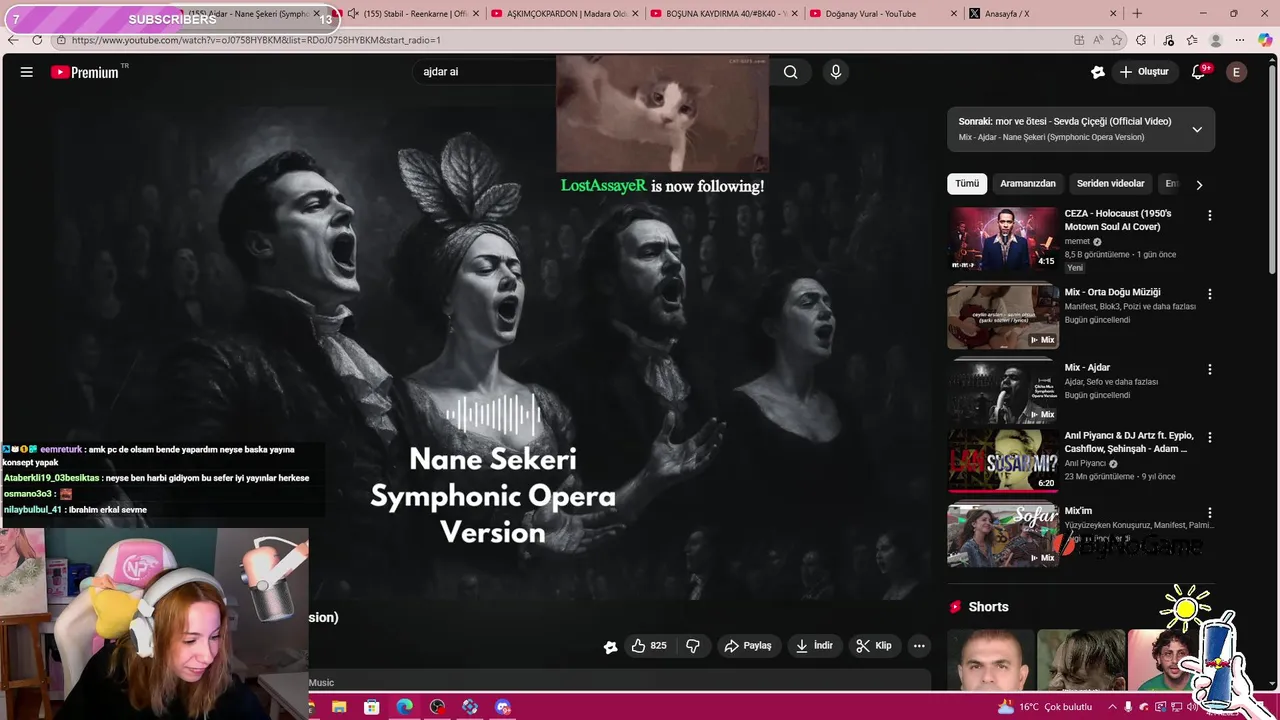Open Microsoft Store from taskbar
1280x720 pixels.
tap(372, 707)
